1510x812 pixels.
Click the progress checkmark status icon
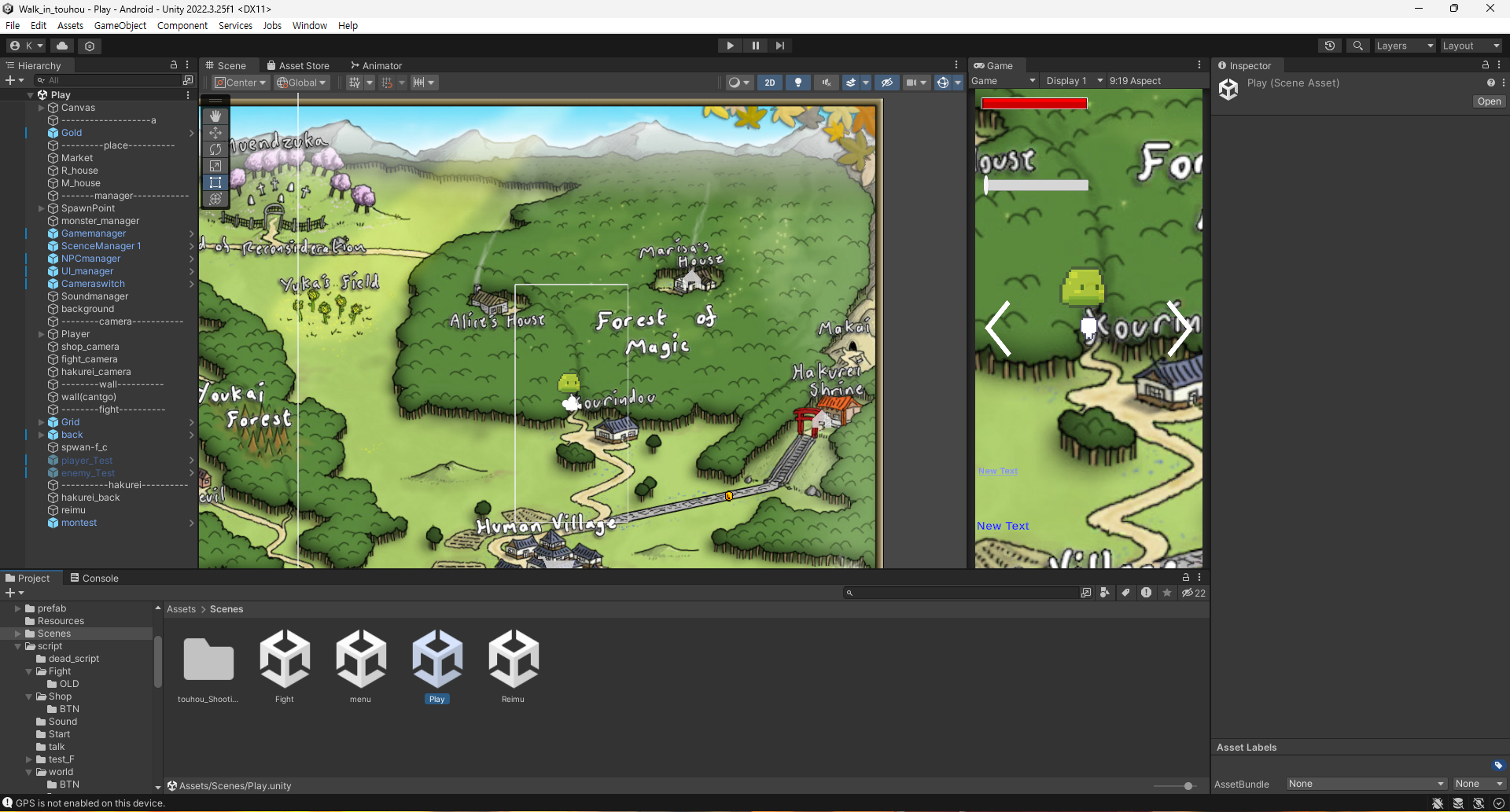point(1499,803)
